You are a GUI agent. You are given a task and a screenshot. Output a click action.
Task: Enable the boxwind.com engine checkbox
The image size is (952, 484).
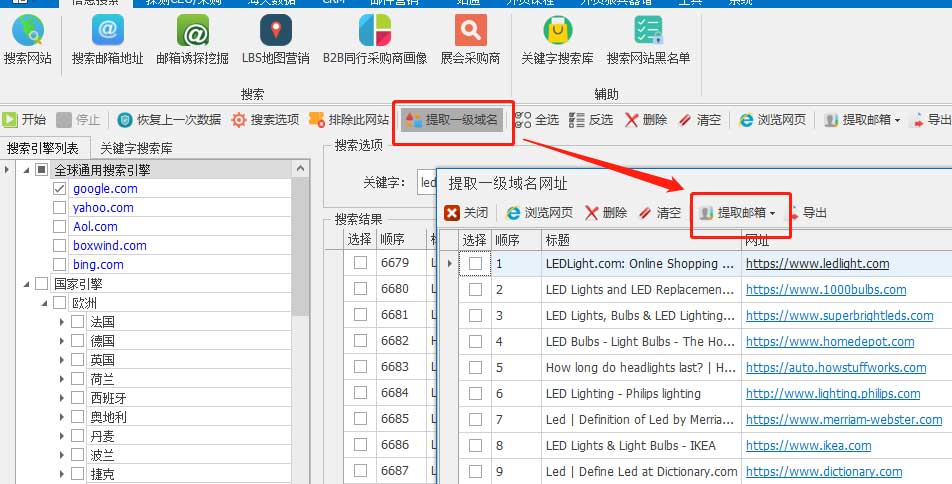(60, 246)
